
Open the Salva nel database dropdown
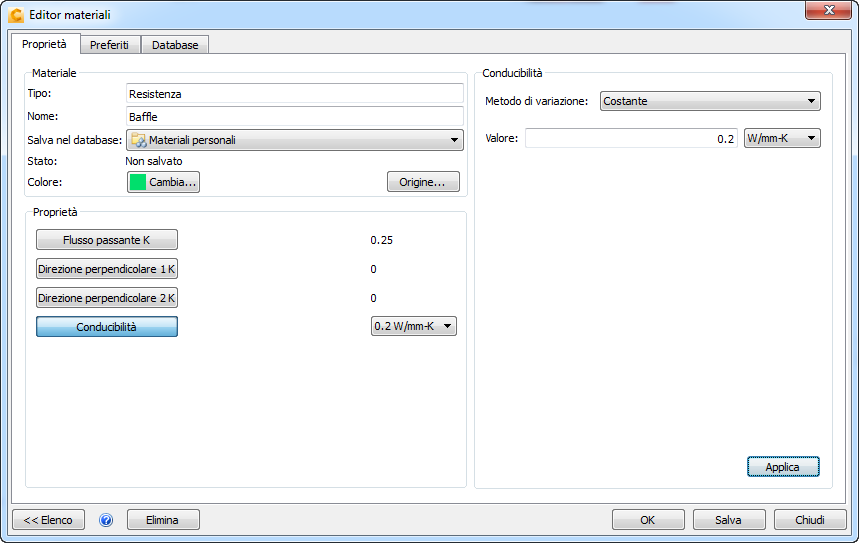coord(295,140)
